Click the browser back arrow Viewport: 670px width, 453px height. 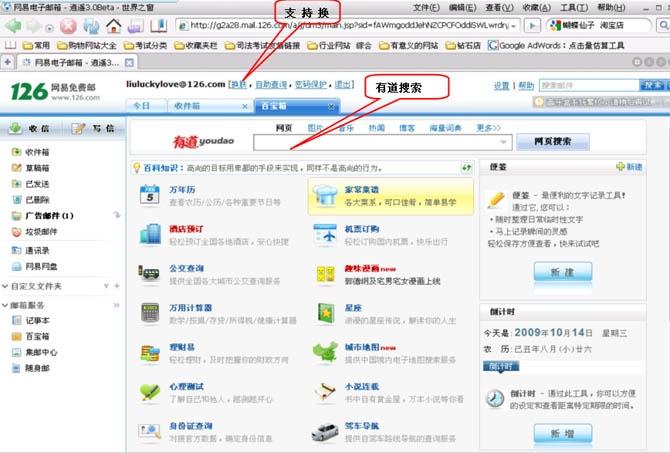point(12,26)
